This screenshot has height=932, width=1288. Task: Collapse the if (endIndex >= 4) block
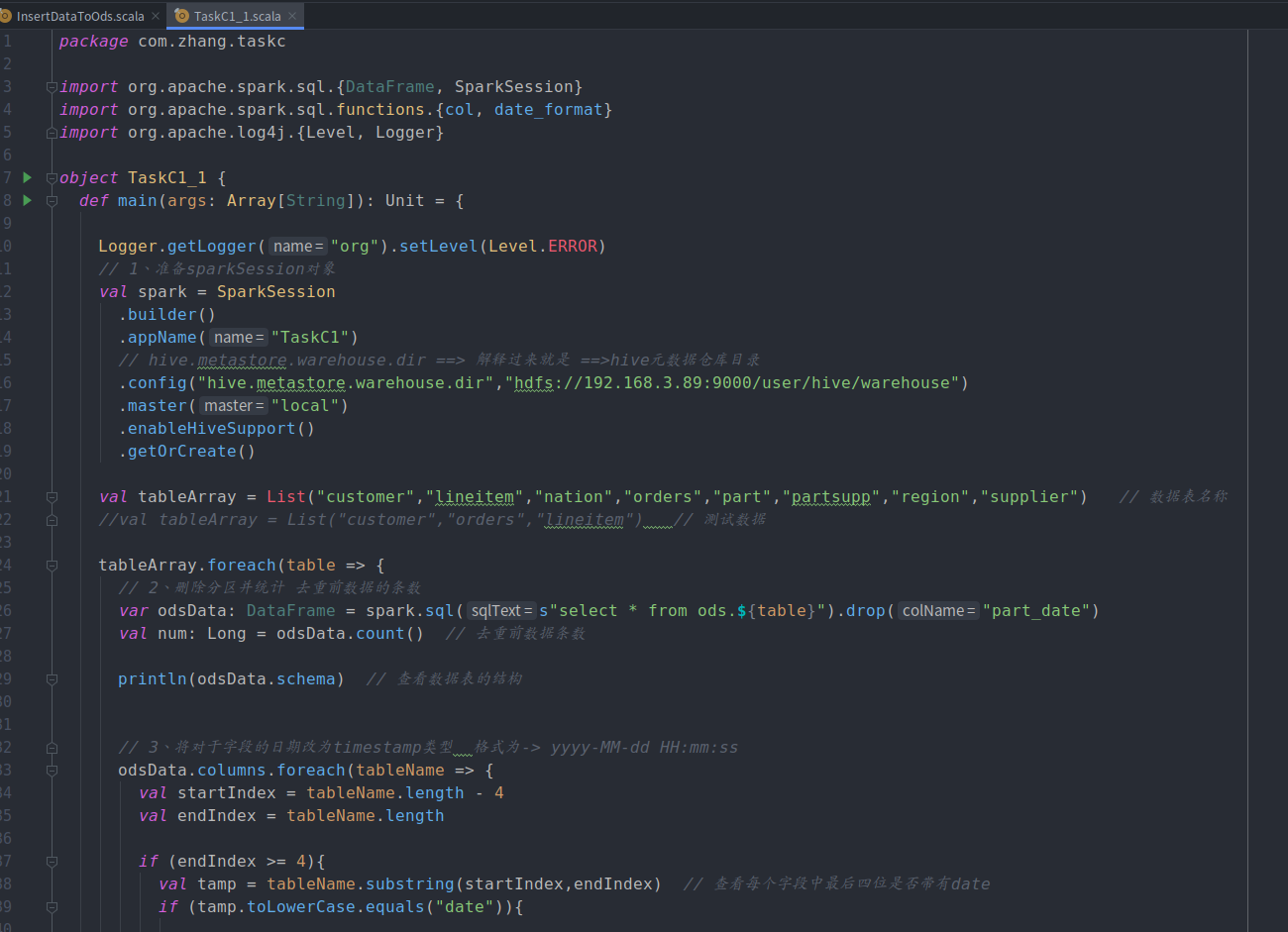coord(52,862)
